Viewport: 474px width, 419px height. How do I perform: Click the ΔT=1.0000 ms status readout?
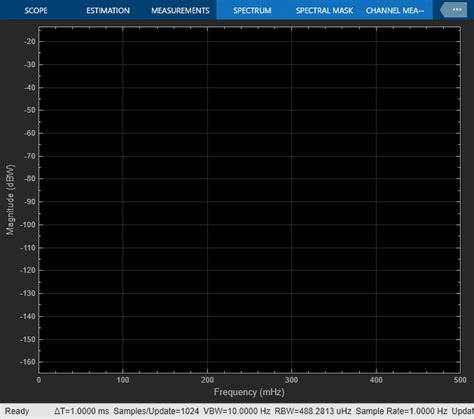pyautogui.click(x=81, y=411)
